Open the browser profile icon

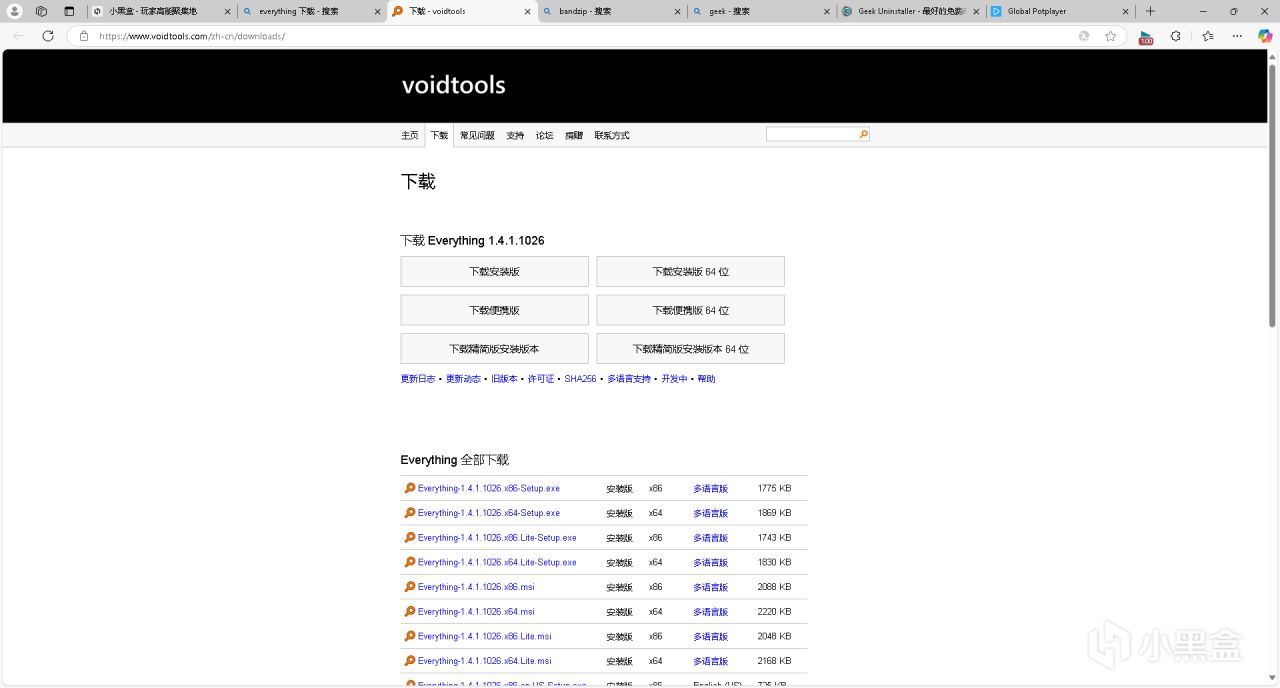click(14, 11)
